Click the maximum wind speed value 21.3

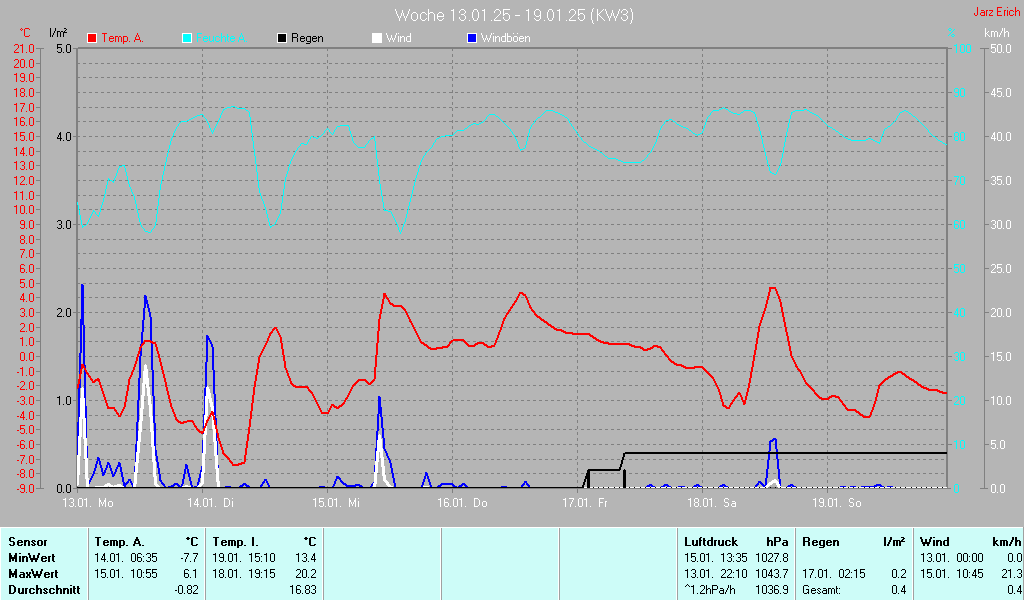(x=1014, y=574)
